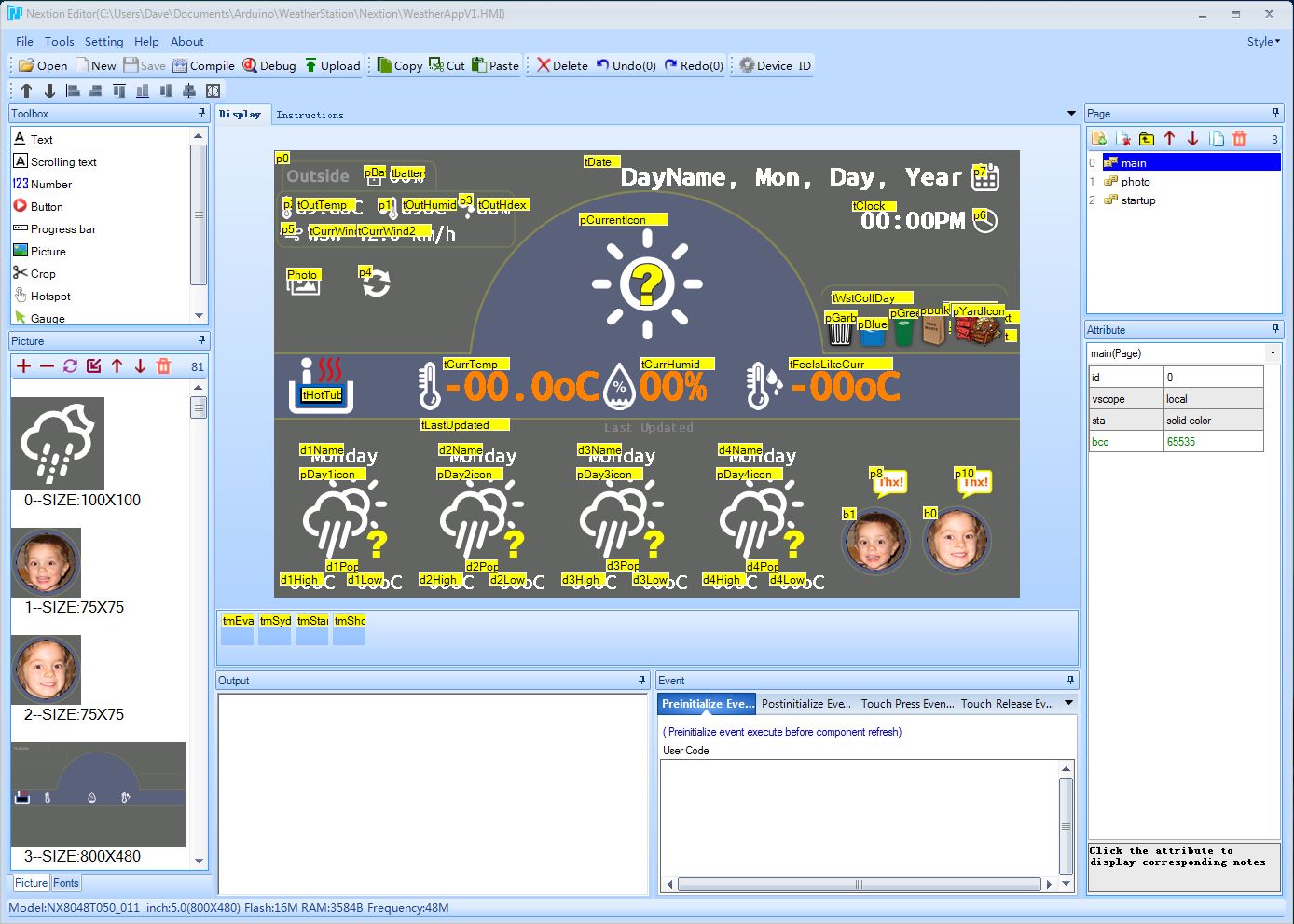Delete all pictures with the Picture panel trash icon
Viewport: 1294px width, 924px height.
point(163,366)
